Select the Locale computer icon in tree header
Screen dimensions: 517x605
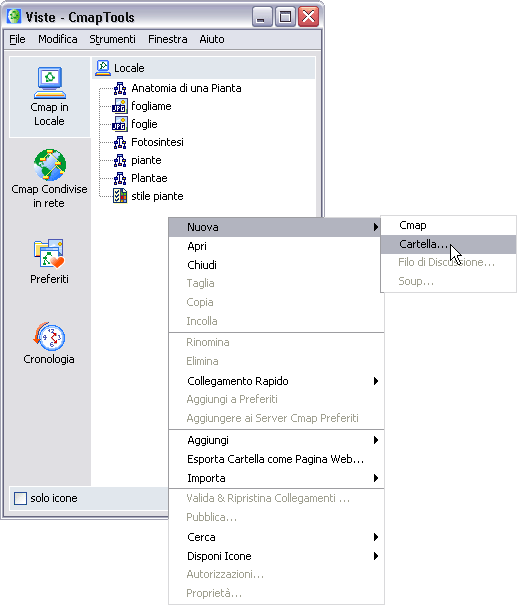click(x=103, y=68)
